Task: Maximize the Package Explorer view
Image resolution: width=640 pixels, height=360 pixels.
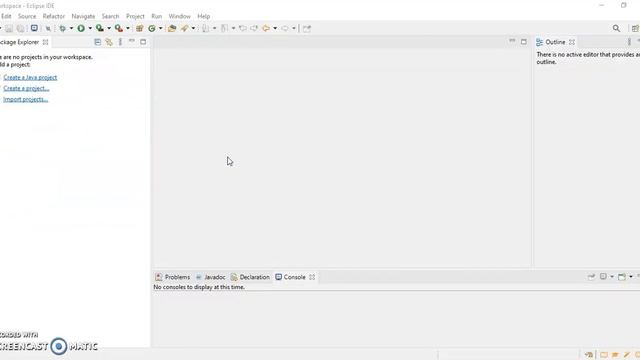Action: 143,42
